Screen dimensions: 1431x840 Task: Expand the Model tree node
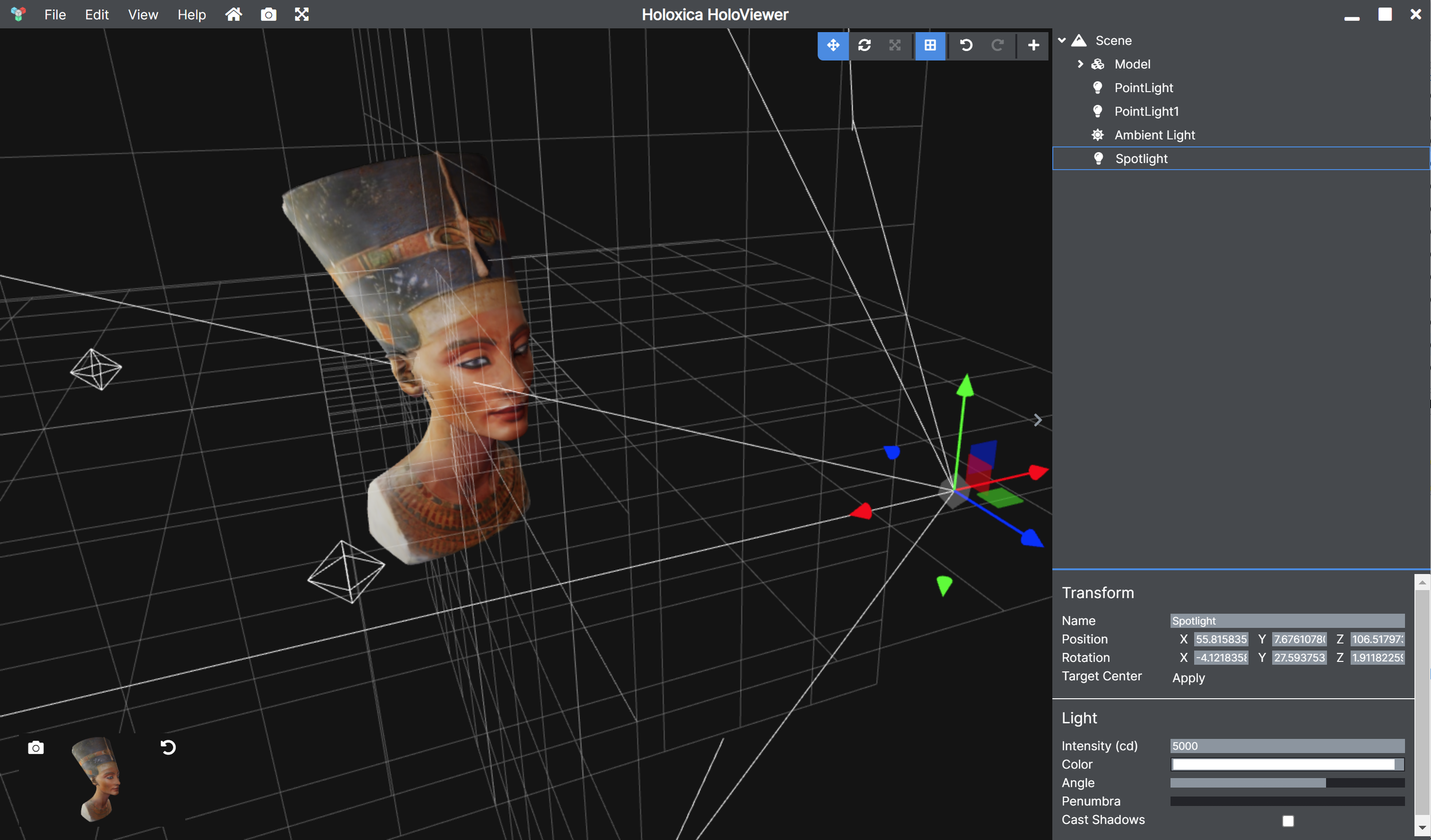tap(1080, 64)
